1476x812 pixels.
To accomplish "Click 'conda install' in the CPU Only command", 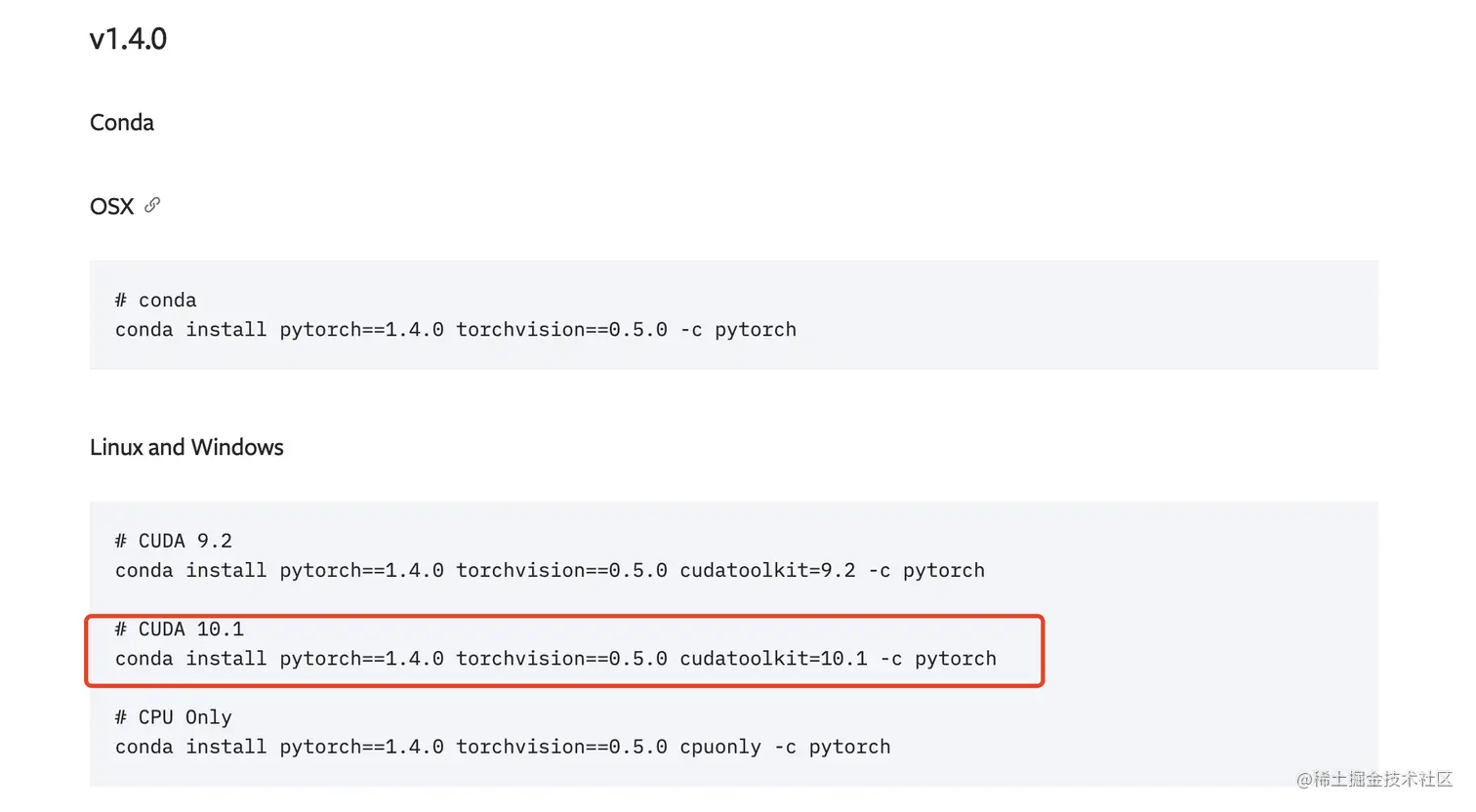I will click(x=190, y=748).
